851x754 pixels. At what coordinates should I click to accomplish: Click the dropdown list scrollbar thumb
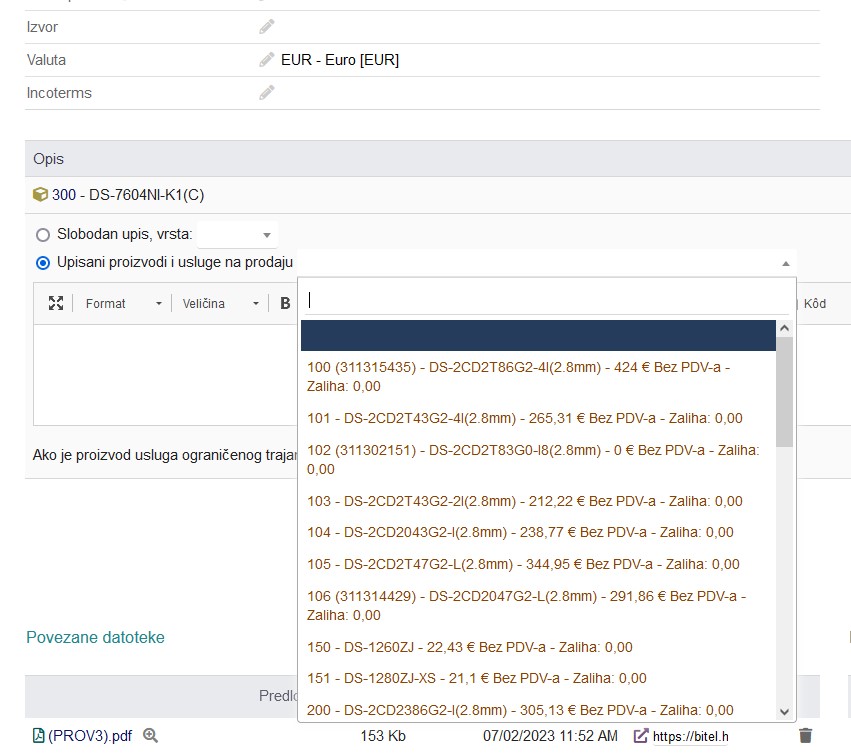784,391
